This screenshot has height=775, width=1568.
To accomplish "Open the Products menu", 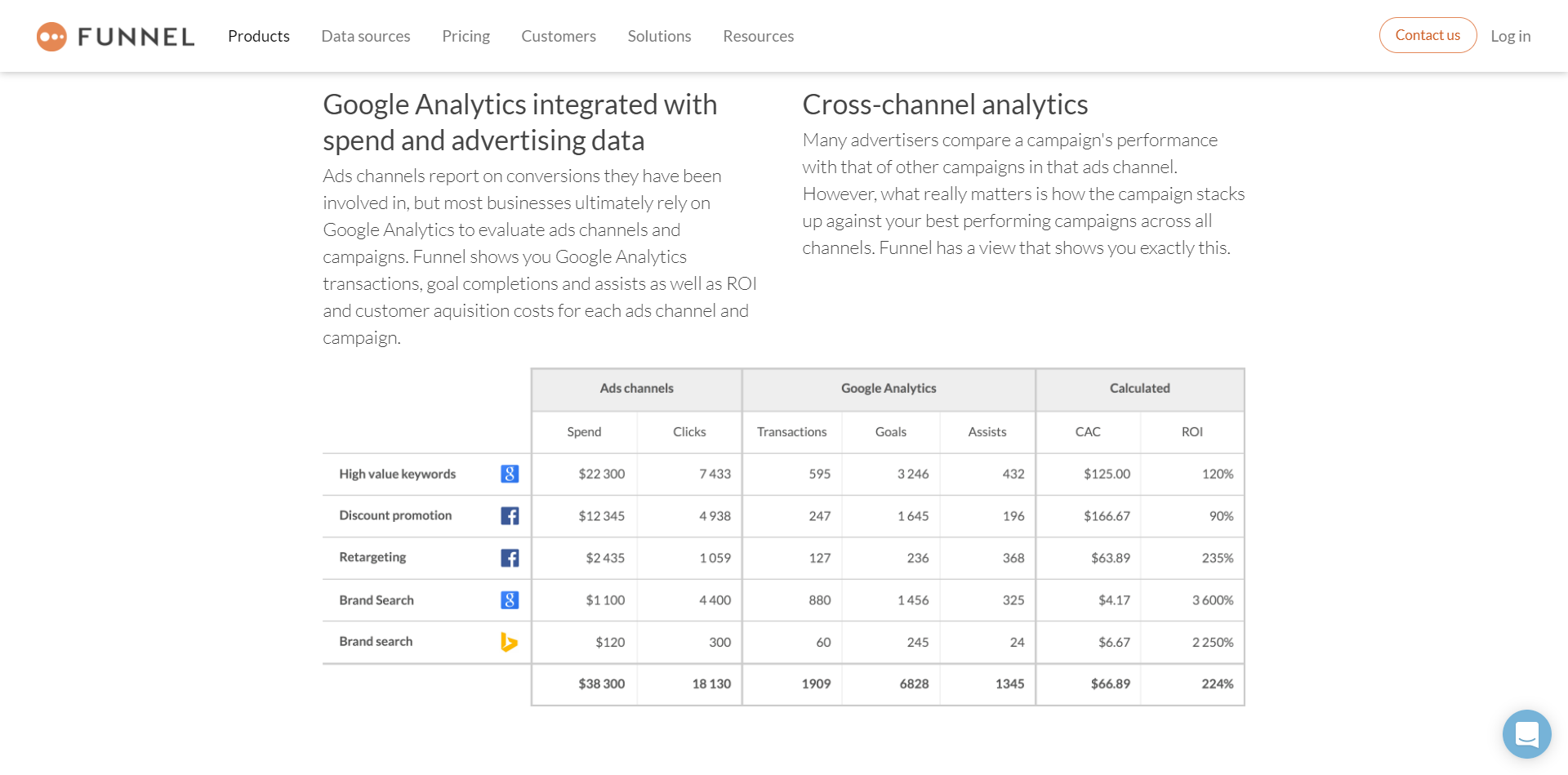I will coord(259,36).
